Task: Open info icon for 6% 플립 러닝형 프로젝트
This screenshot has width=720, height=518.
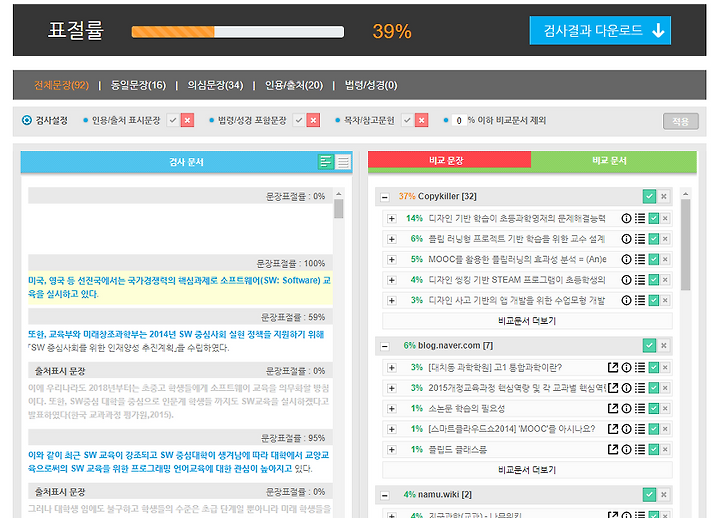Action: tap(626, 239)
